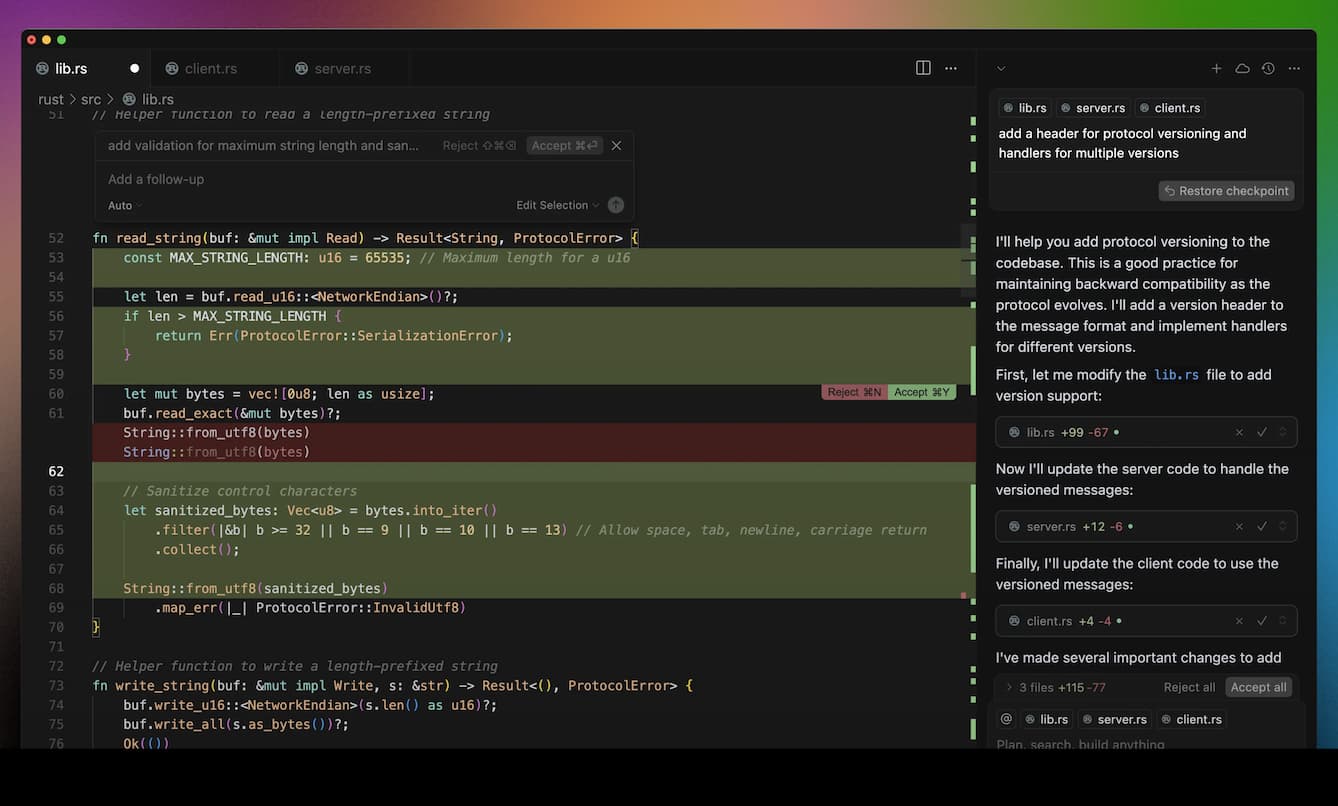Click line number 62 in gutter
This screenshot has height=806, width=1338.
tap(56, 471)
